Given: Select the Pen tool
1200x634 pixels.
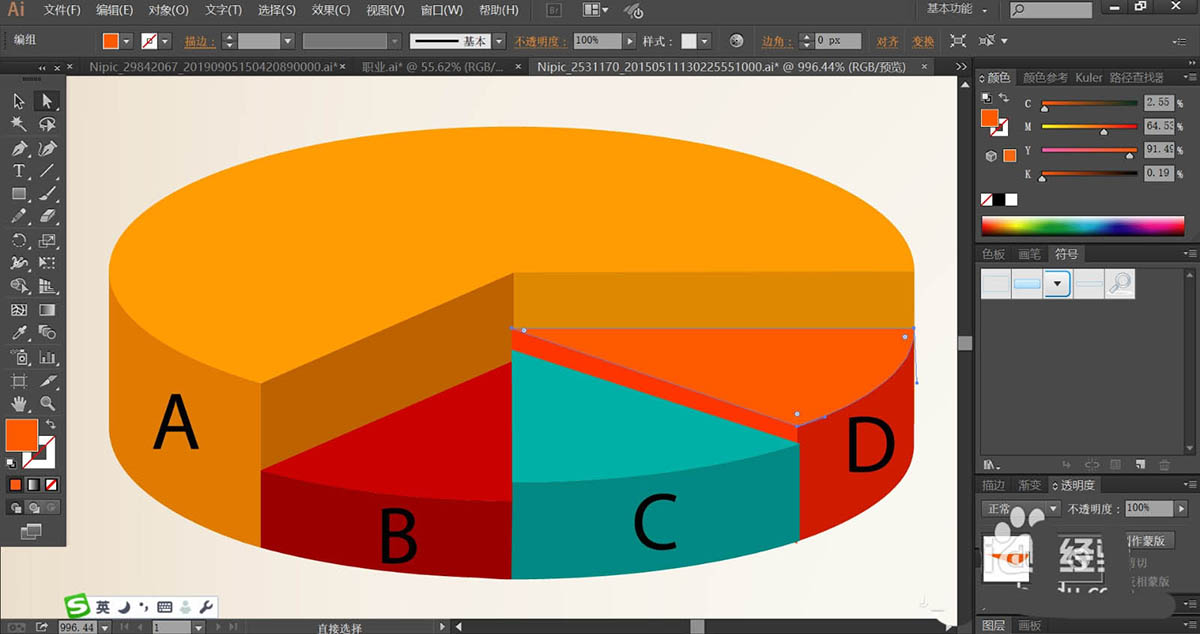Looking at the screenshot, I should tap(19, 148).
